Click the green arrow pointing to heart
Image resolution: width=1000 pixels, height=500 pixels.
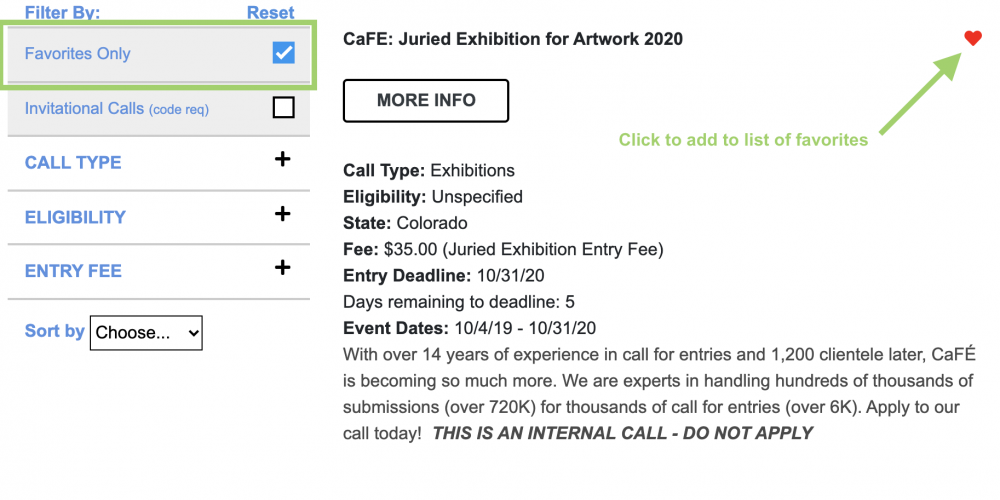coord(920,94)
